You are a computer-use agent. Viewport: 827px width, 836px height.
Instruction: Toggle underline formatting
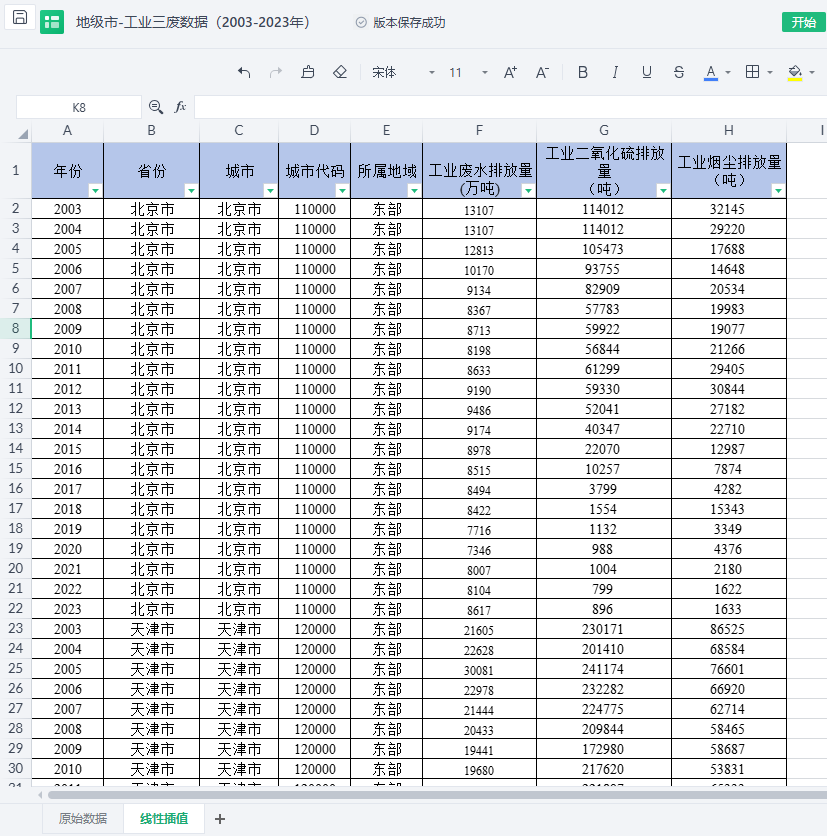[647, 72]
